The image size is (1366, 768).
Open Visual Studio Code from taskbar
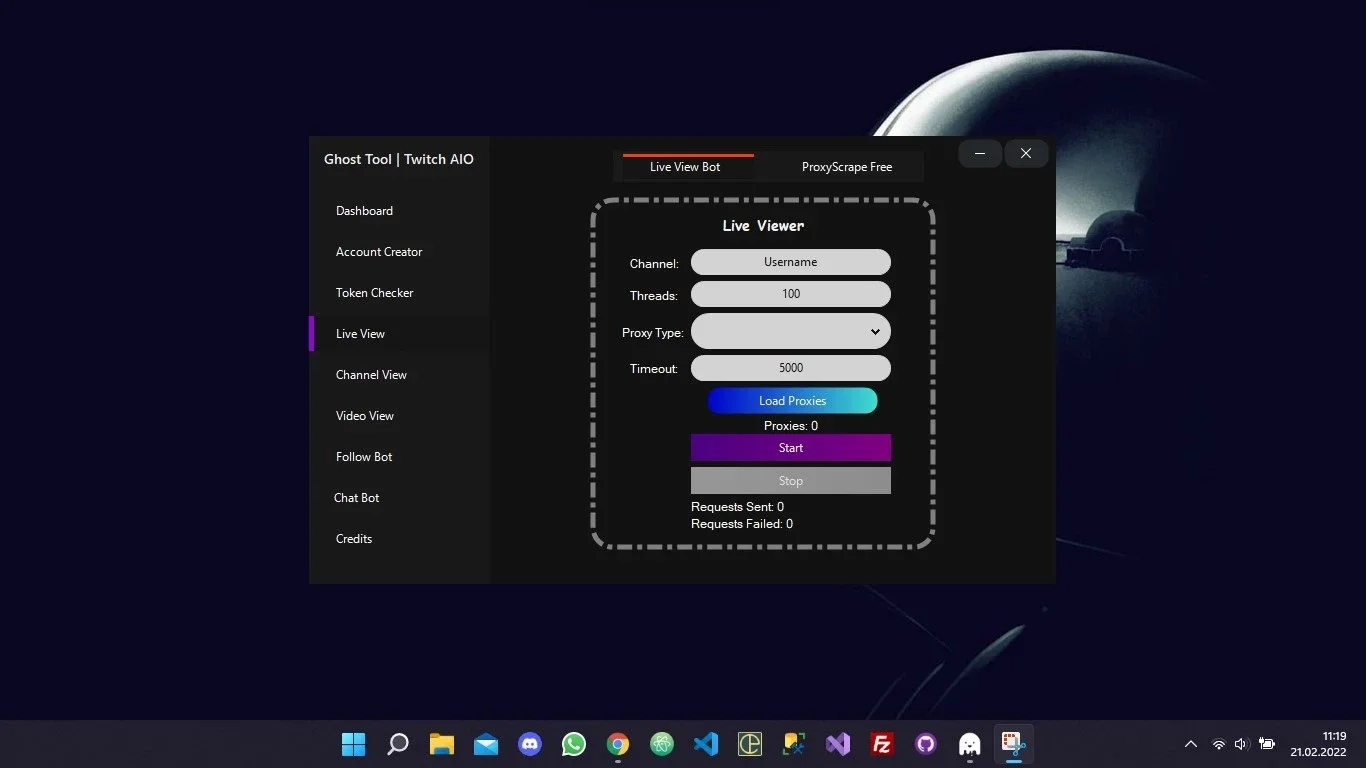pos(706,744)
